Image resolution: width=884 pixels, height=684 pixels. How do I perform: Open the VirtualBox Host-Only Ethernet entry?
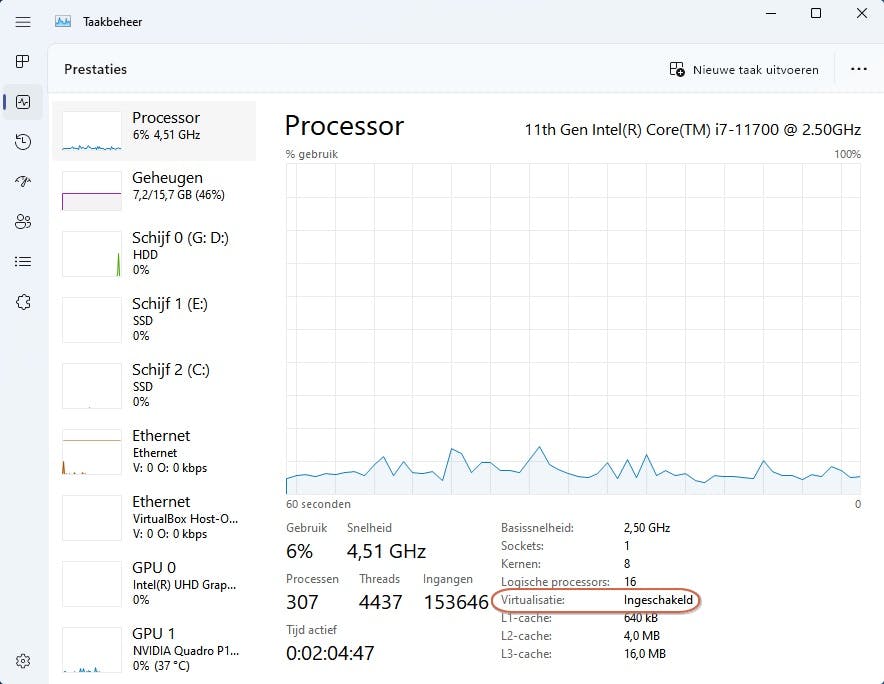point(154,518)
